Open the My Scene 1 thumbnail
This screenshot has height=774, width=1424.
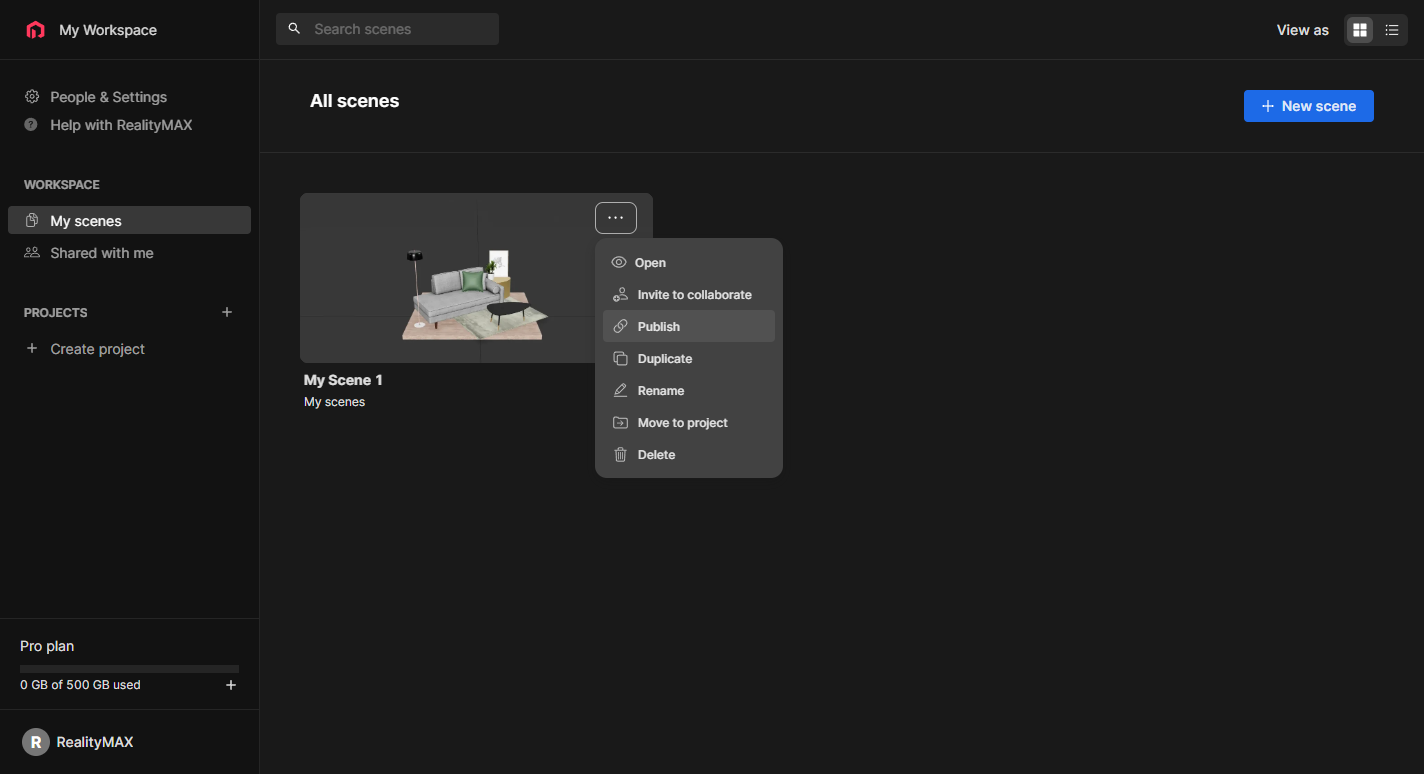point(450,290)
